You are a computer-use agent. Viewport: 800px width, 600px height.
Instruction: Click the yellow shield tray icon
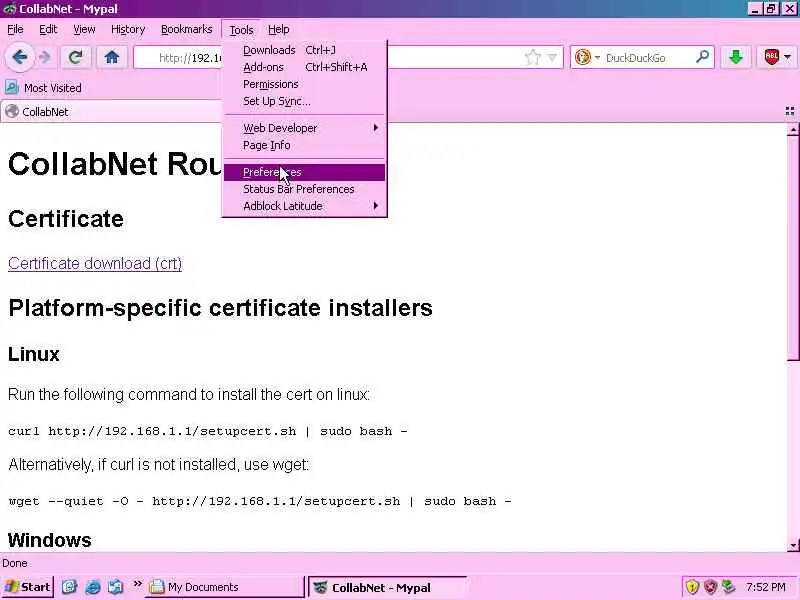692,587
